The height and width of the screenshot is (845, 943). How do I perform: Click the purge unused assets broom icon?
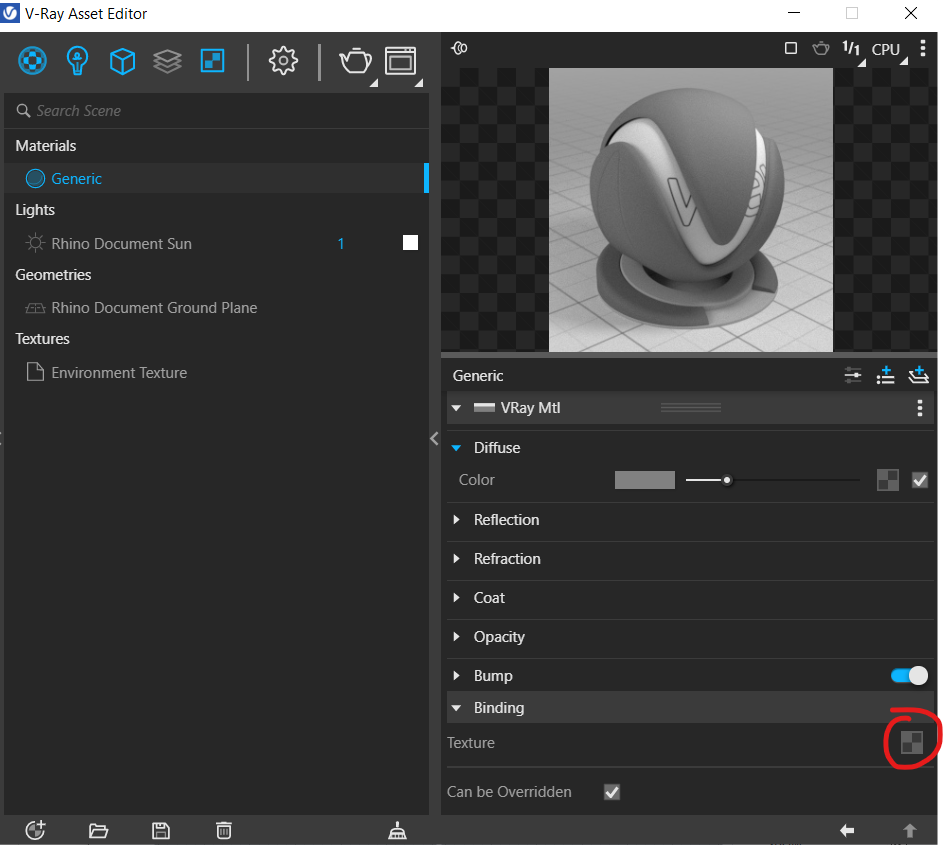point(397,831)
